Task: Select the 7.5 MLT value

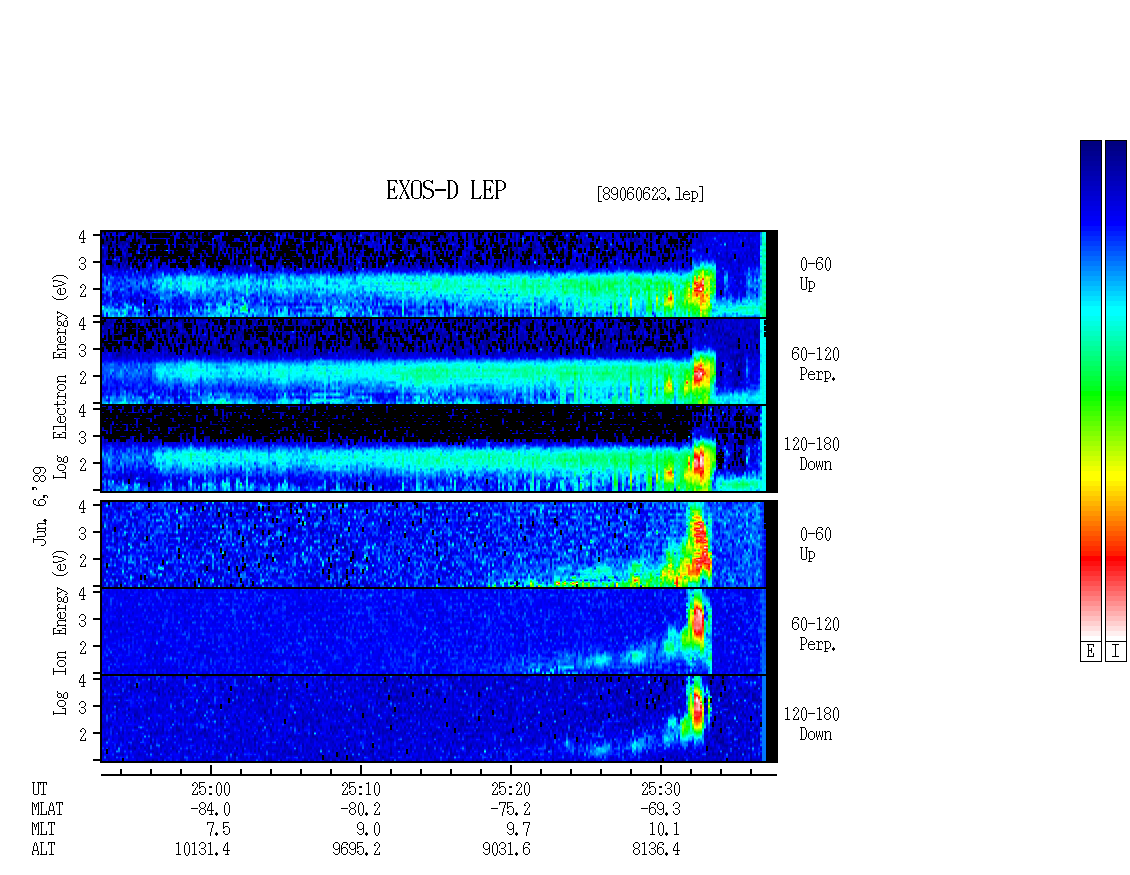Action: (x=219, y=830)
